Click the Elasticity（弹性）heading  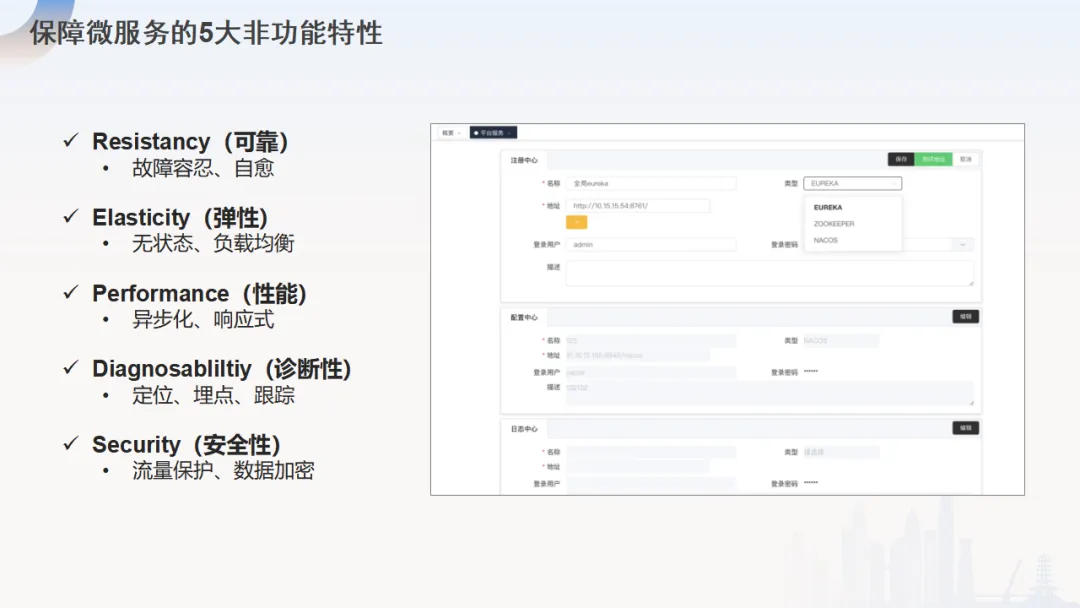tap(180, 218)
